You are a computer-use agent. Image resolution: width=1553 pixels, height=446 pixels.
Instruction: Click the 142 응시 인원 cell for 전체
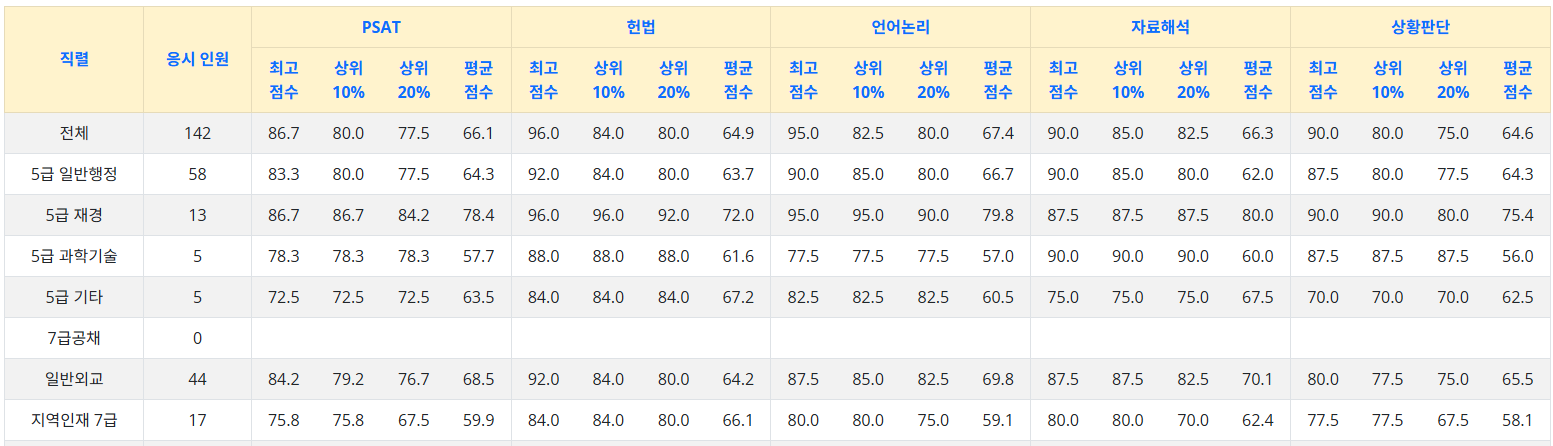[x=197, y=133]
